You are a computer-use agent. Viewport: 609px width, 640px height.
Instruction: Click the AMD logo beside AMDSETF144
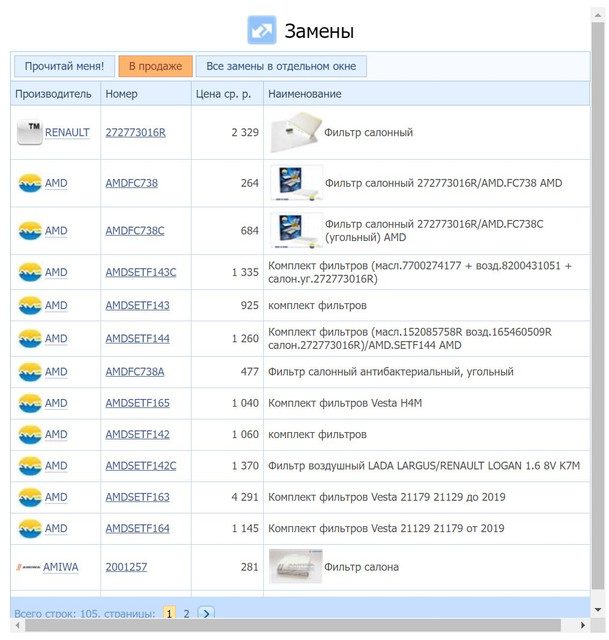(x=30, y=339)
